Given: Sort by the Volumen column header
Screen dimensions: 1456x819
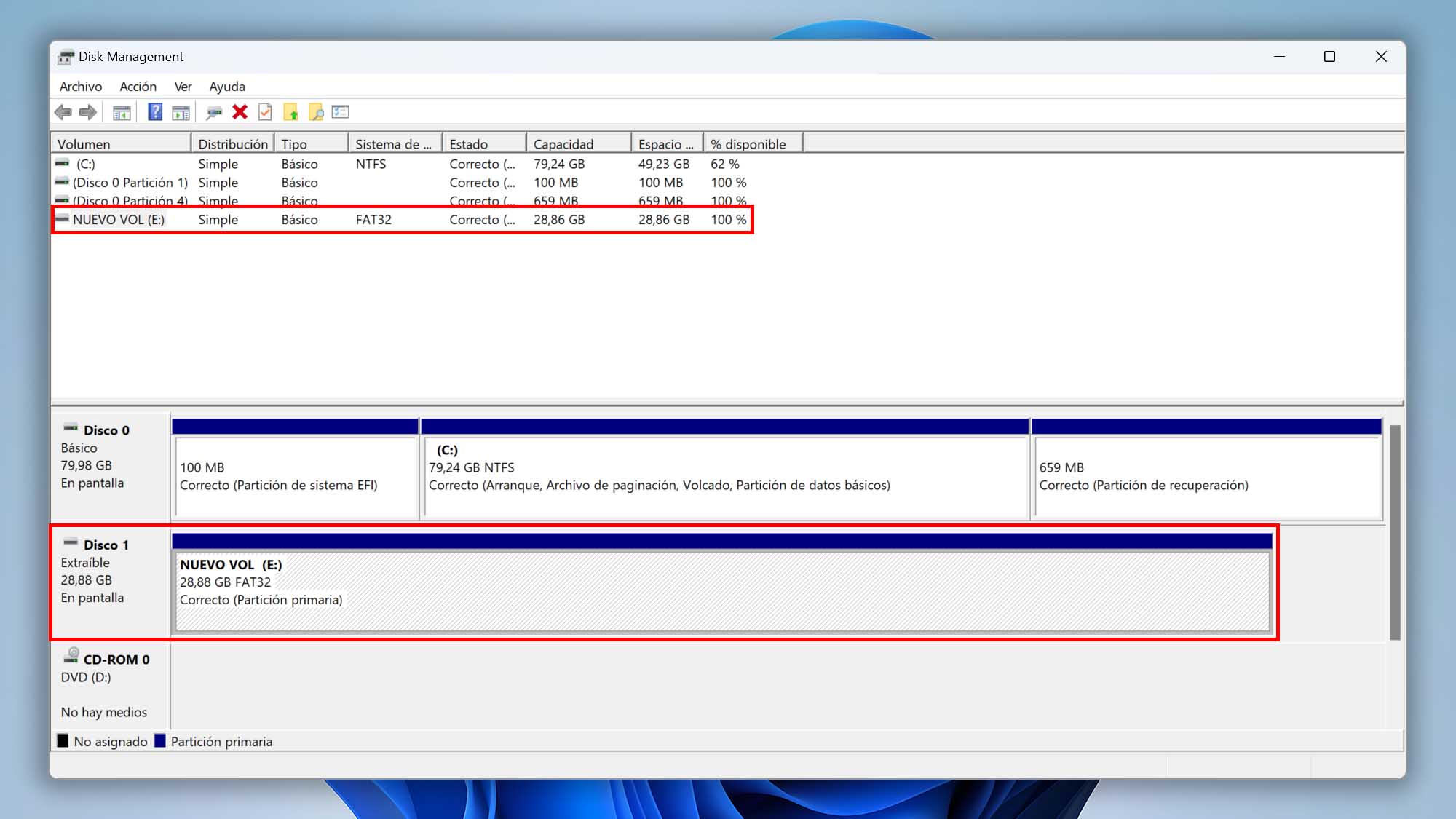Looking at the screenshot, I should point(121,144).
